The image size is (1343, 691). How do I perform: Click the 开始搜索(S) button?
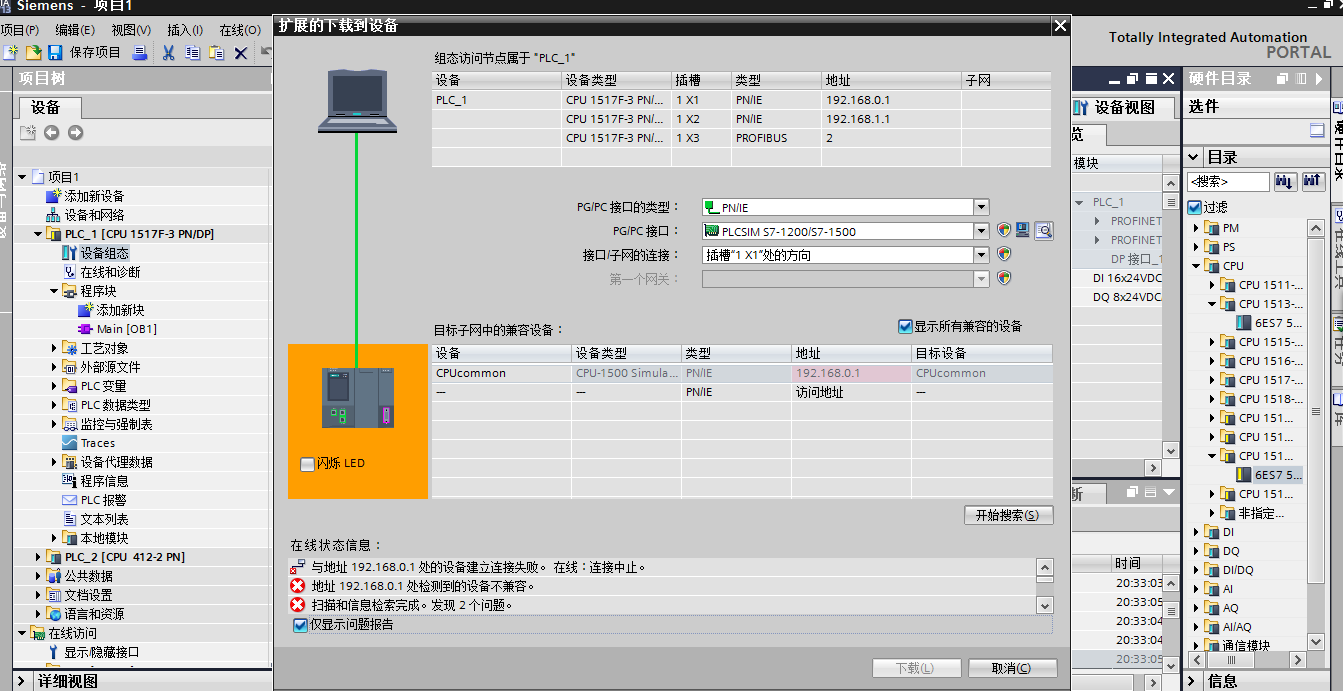(x=1008, y=515)
